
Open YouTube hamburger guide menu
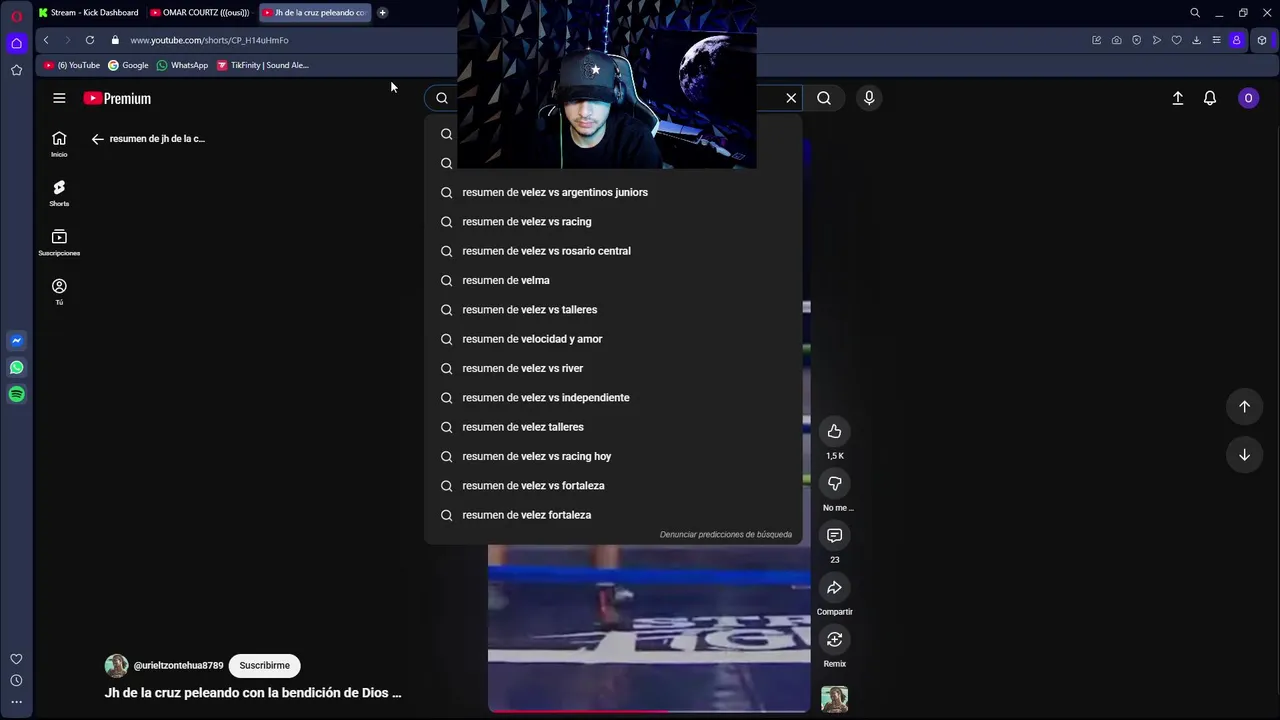pyautogui.click(x=59, y=98)
